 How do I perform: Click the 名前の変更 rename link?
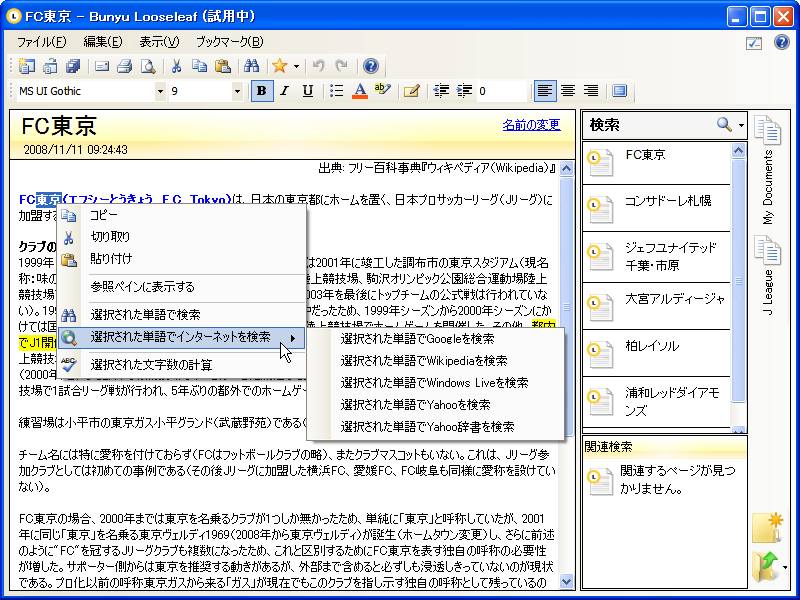click(531, 124)
